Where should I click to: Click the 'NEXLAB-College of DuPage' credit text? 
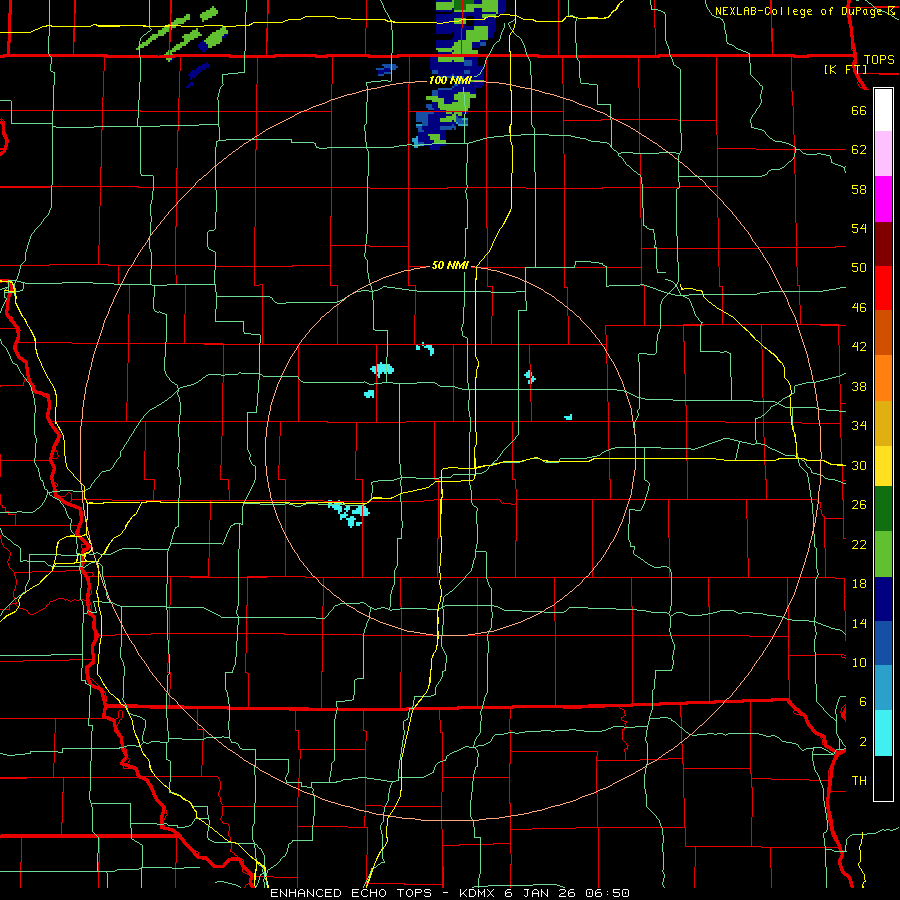pyautogui.click(x=798, y=11)
